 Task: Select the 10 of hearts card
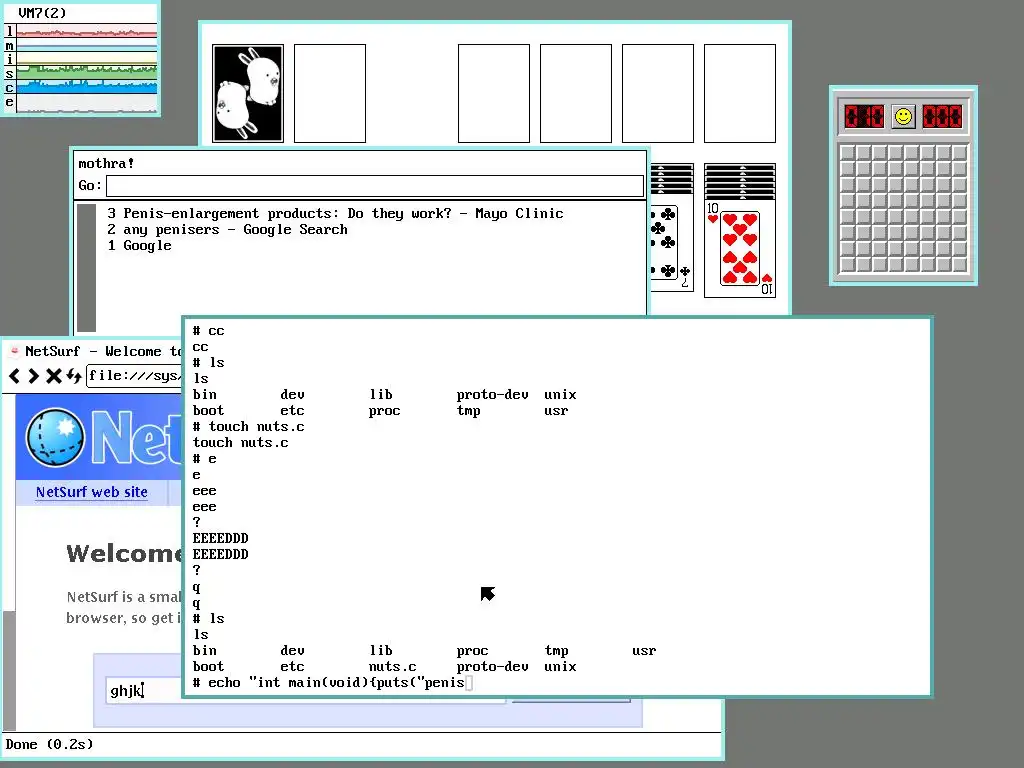(x=740, y=248)
